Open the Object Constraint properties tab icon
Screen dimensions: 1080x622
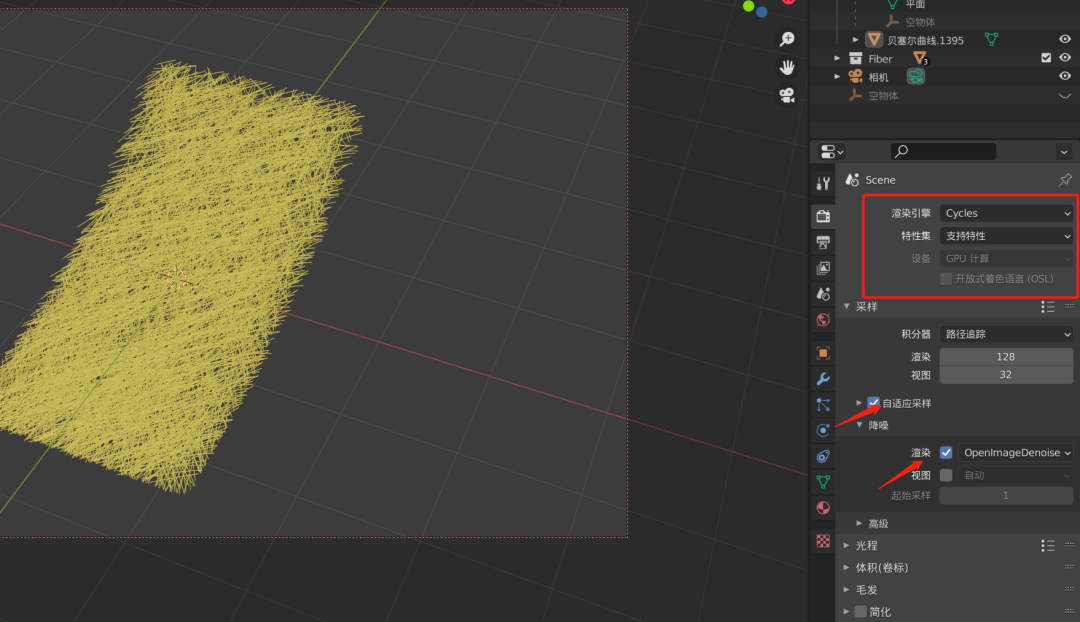tap(823, 456)
